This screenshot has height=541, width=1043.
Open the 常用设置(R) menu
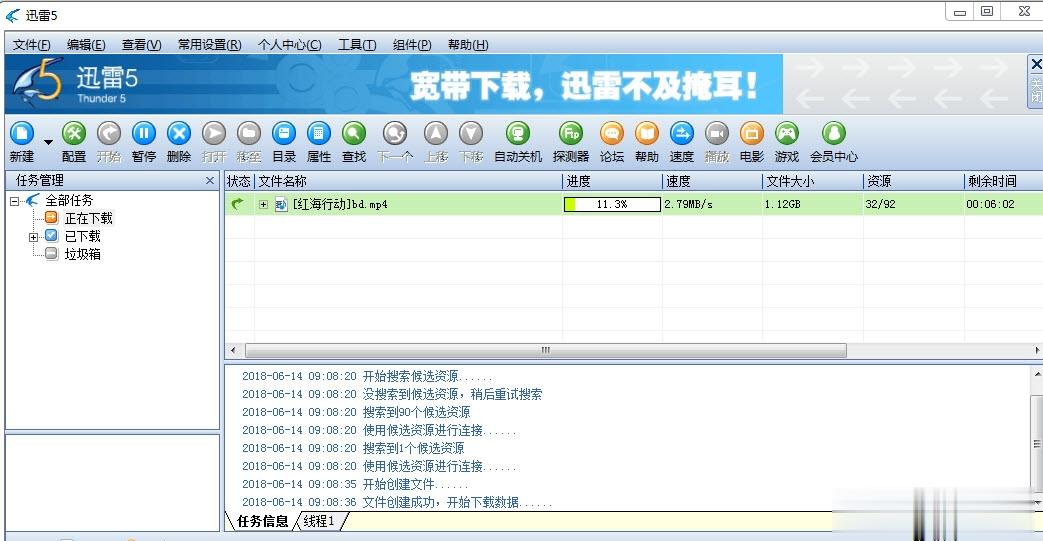click(209, 45)
